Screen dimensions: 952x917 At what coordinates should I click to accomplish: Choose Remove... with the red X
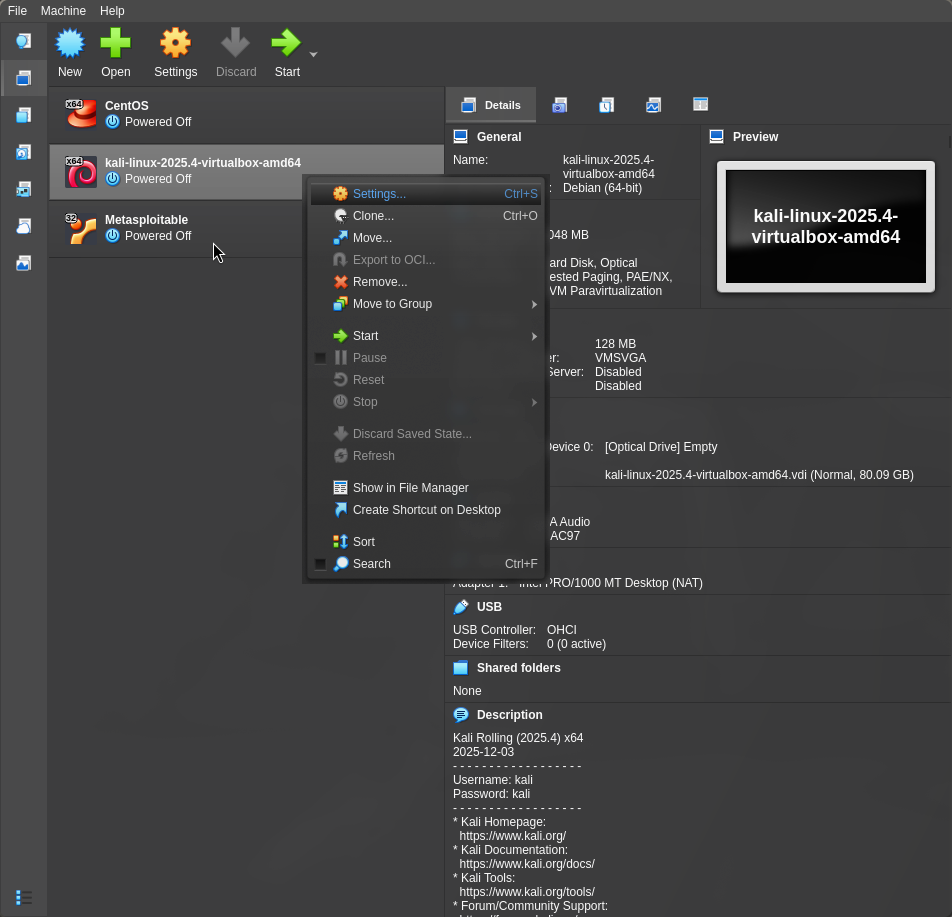point(426,282)
